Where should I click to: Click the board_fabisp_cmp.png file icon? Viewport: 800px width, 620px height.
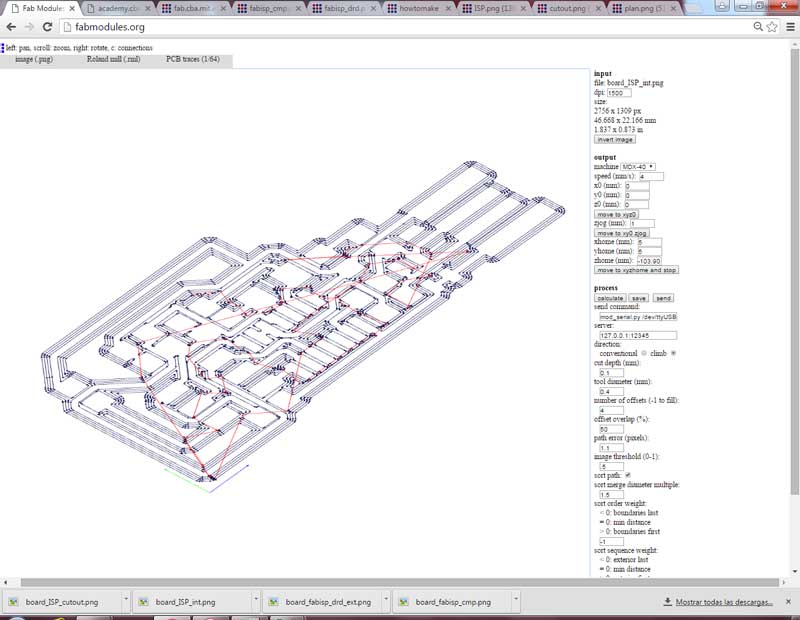404,602
